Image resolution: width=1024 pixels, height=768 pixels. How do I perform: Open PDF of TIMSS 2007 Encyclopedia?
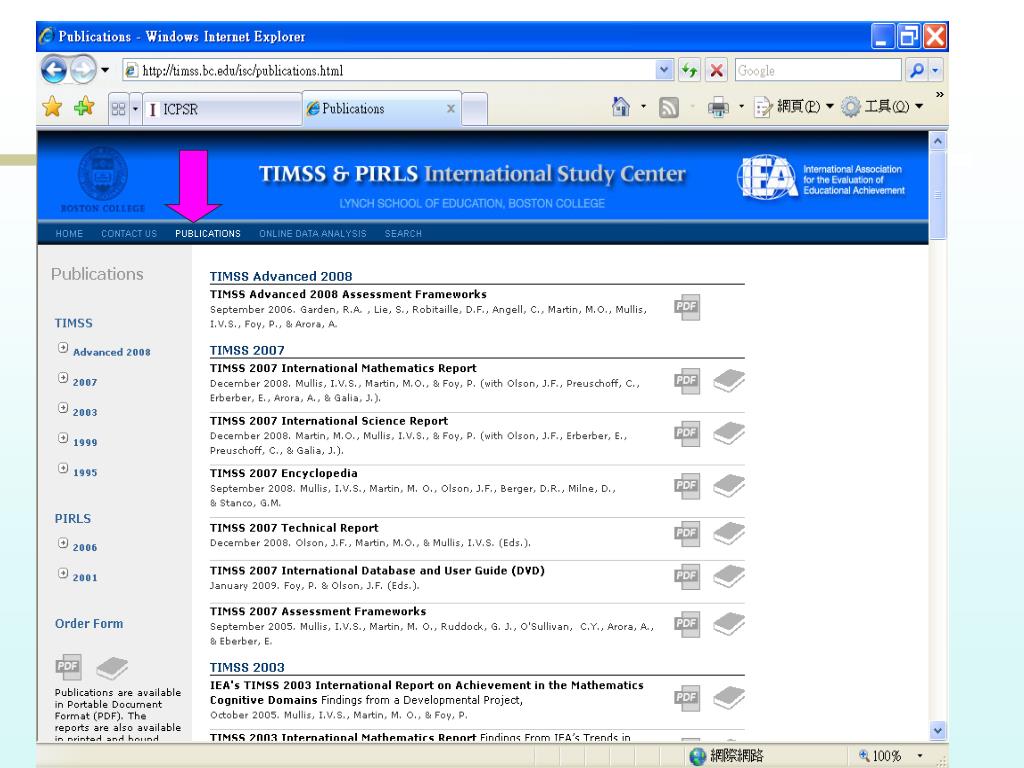tap(686, 486)
